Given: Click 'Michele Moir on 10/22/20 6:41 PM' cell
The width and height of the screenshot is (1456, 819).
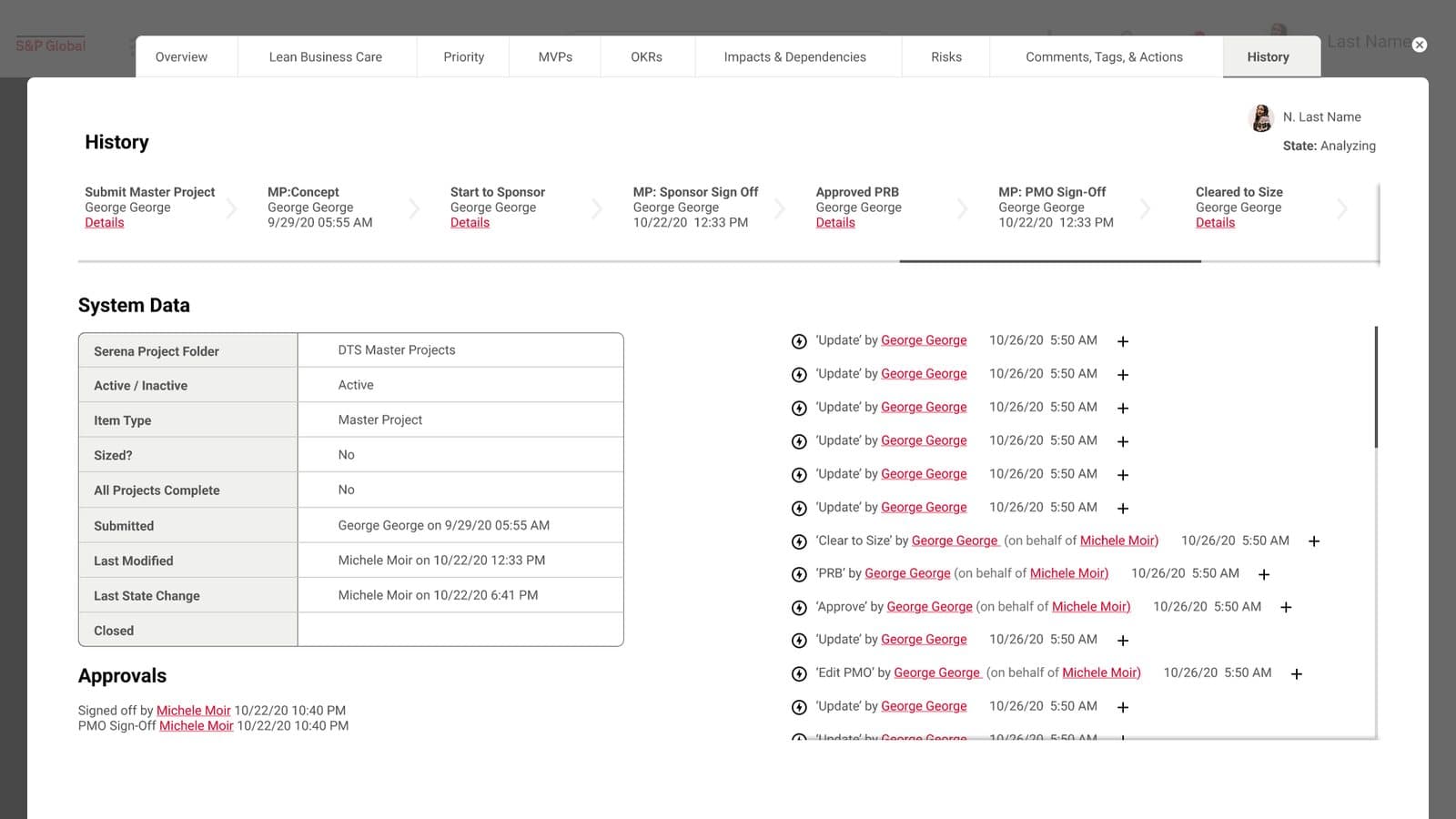Looking at the screenshot, I should point(460,595).
